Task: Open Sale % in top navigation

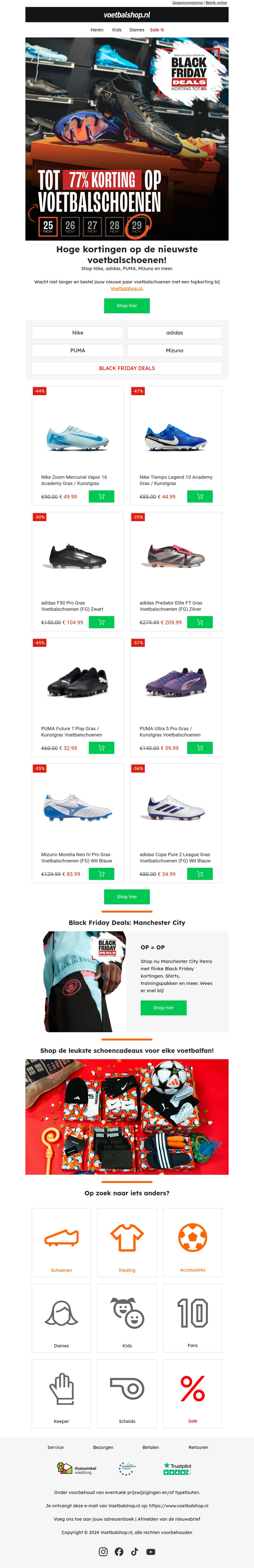Action: click(157, 30)
